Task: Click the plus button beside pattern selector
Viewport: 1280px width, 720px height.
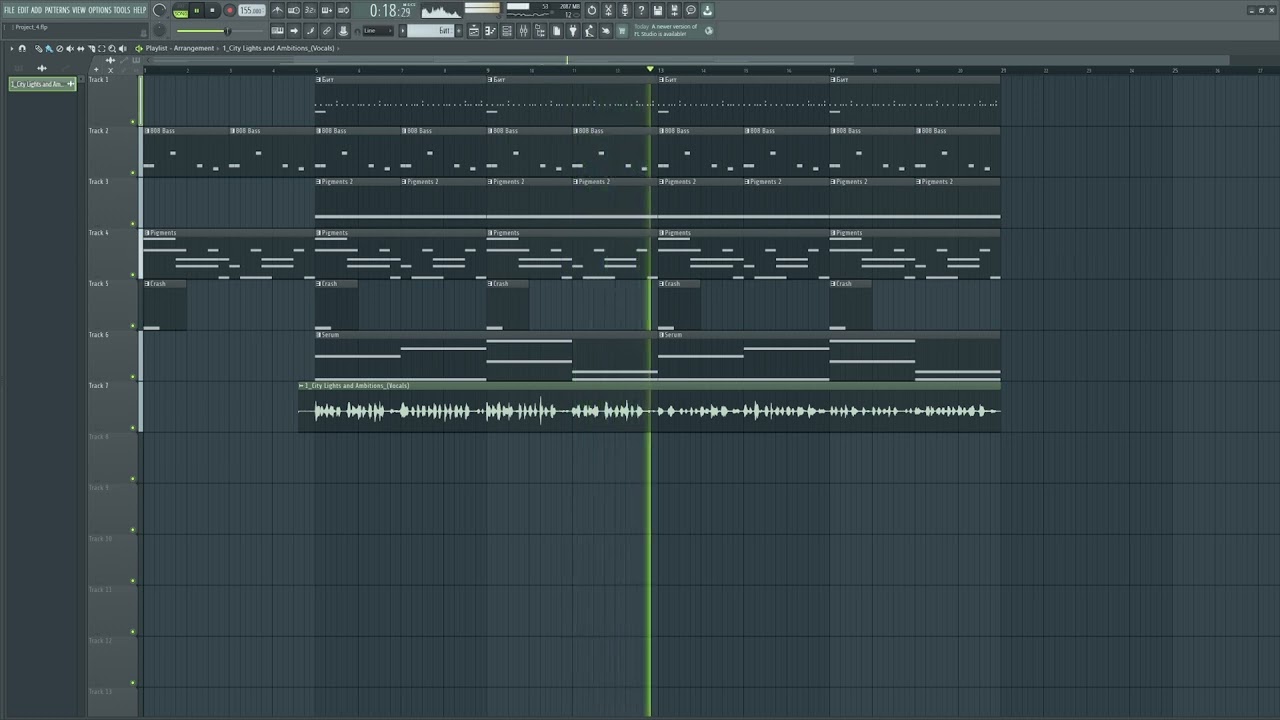Action: click(459, 30)
